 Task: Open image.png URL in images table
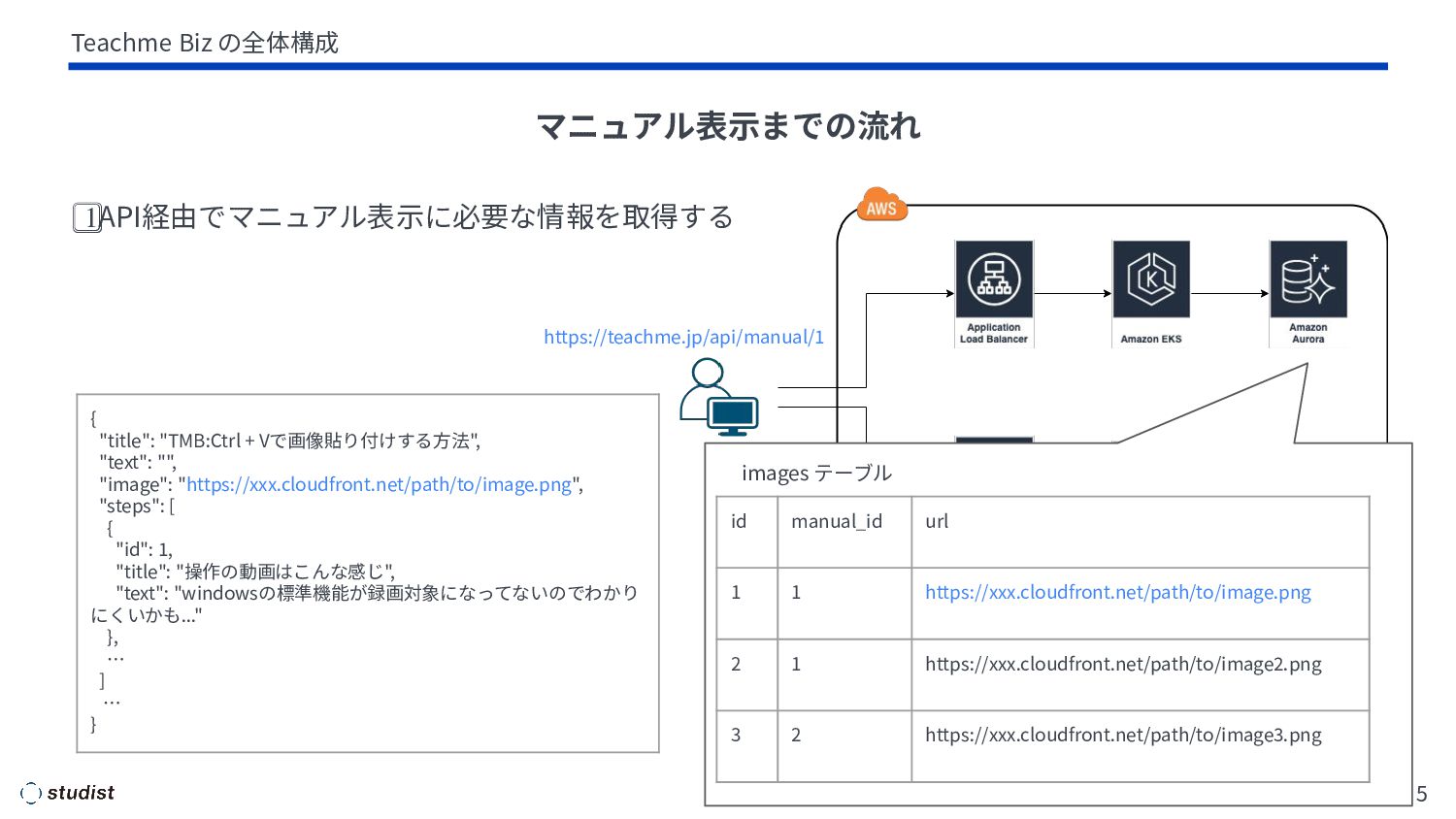pos(1118,592)
